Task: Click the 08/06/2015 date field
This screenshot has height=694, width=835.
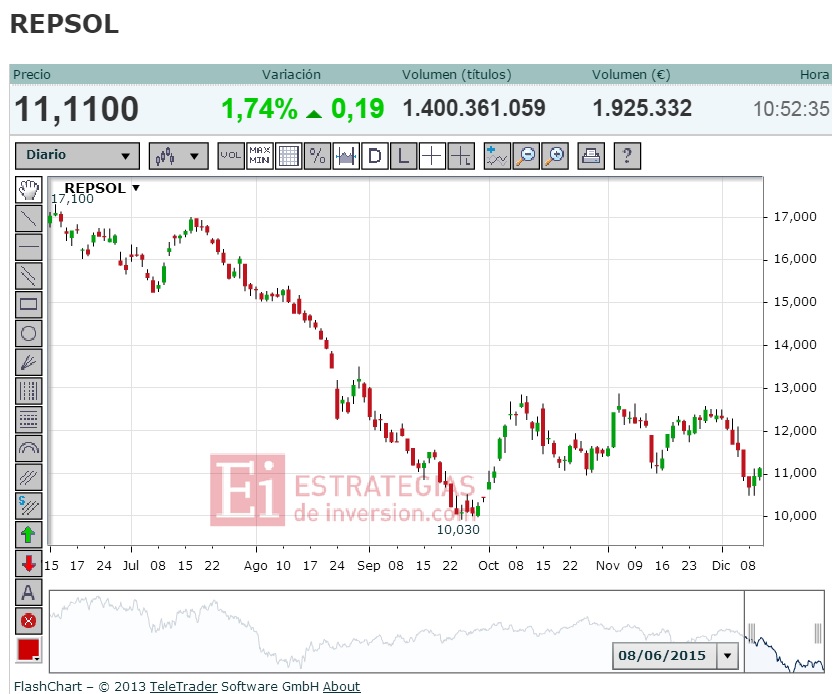Action: (x=665, y=656)
